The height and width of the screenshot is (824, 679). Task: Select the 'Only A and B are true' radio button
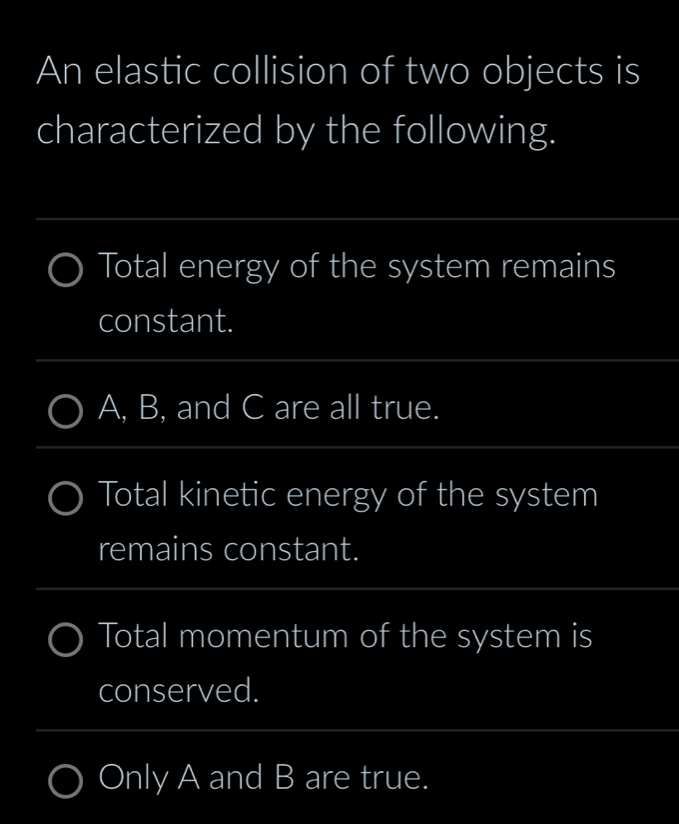coord(68,779)
